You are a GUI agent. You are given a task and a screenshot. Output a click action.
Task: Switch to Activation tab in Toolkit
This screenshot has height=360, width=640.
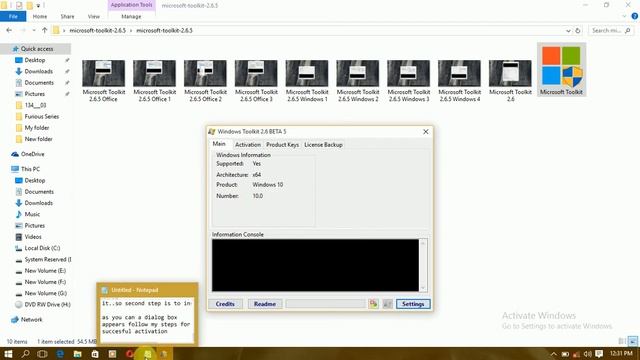coord(247,144)
